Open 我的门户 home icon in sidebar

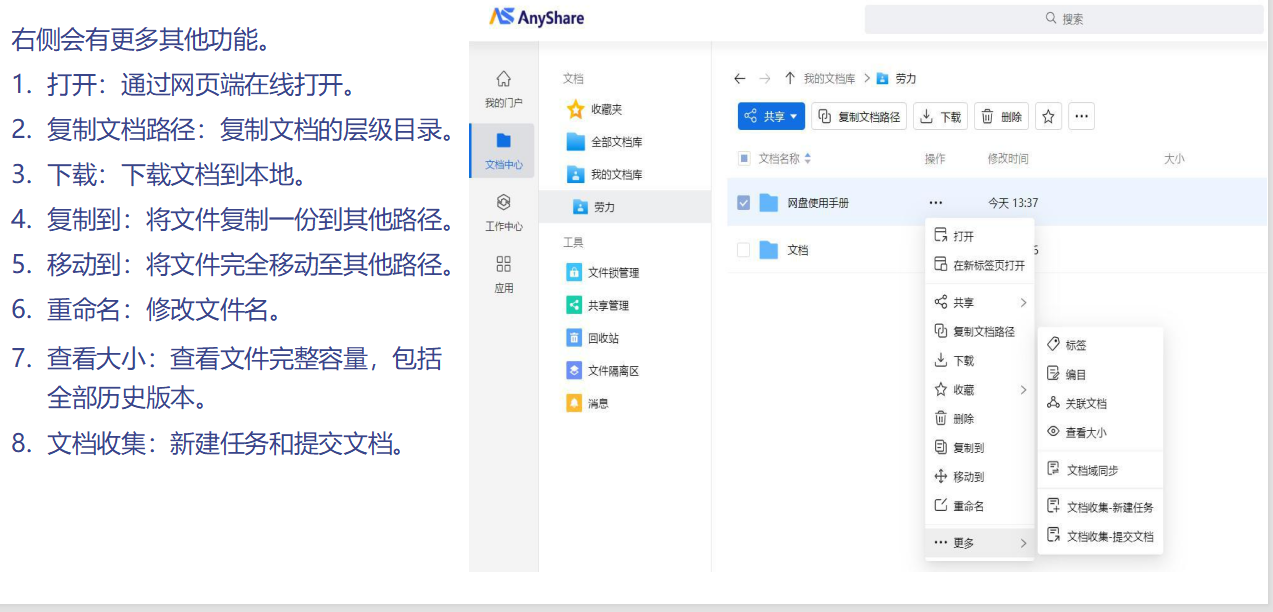pos(503,88)
